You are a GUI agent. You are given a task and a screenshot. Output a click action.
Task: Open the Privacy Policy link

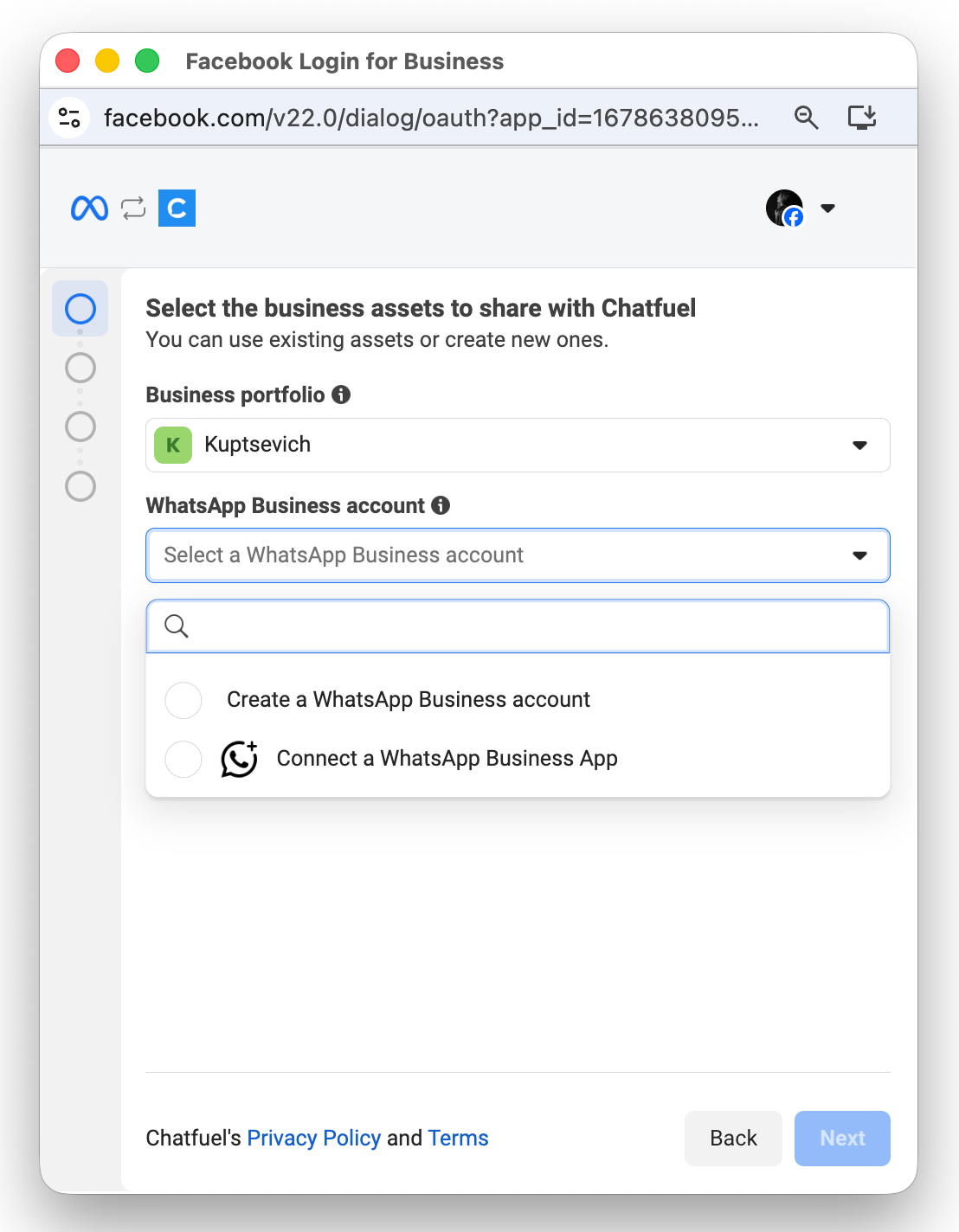click(314, 1138)
